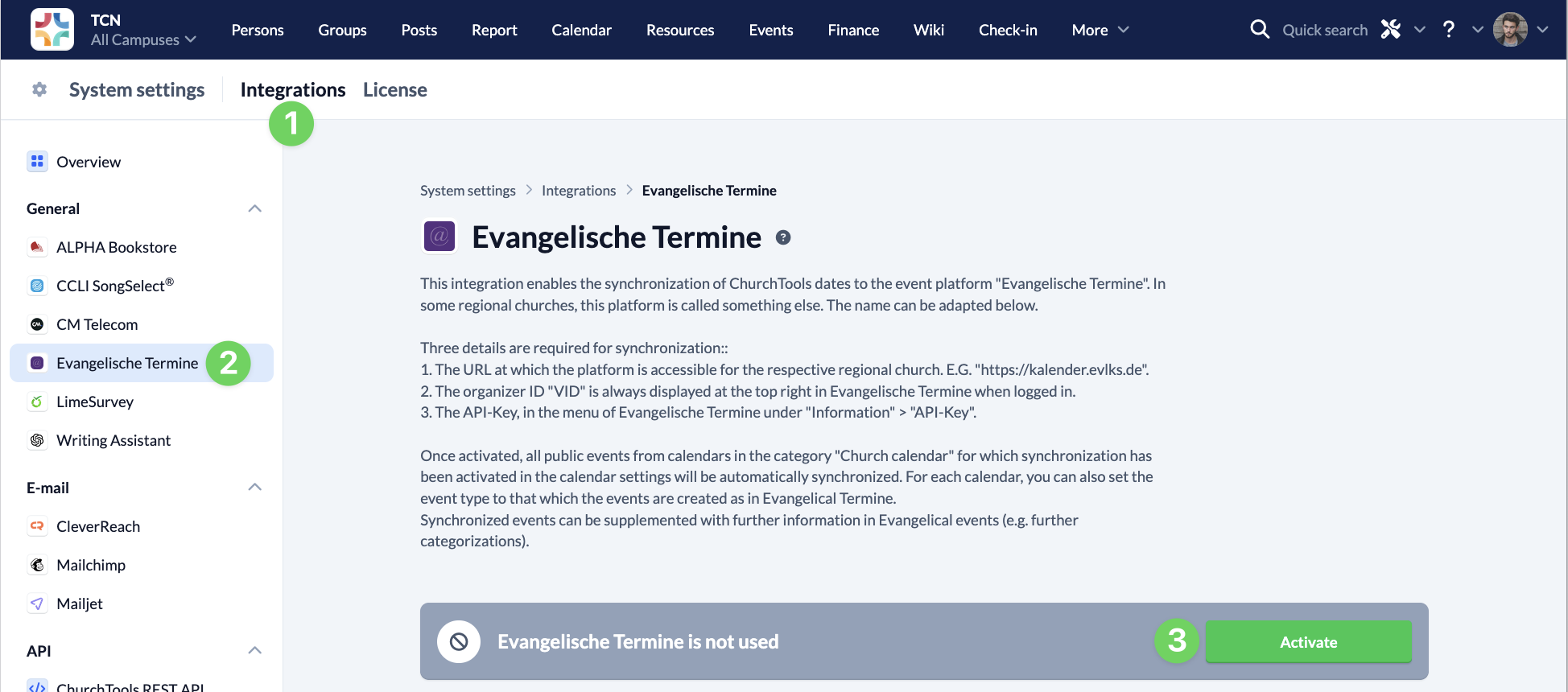The height and width of the screenshot is (692, 1568).
Task: Click the Activate button
Action: pos(1309,642)
